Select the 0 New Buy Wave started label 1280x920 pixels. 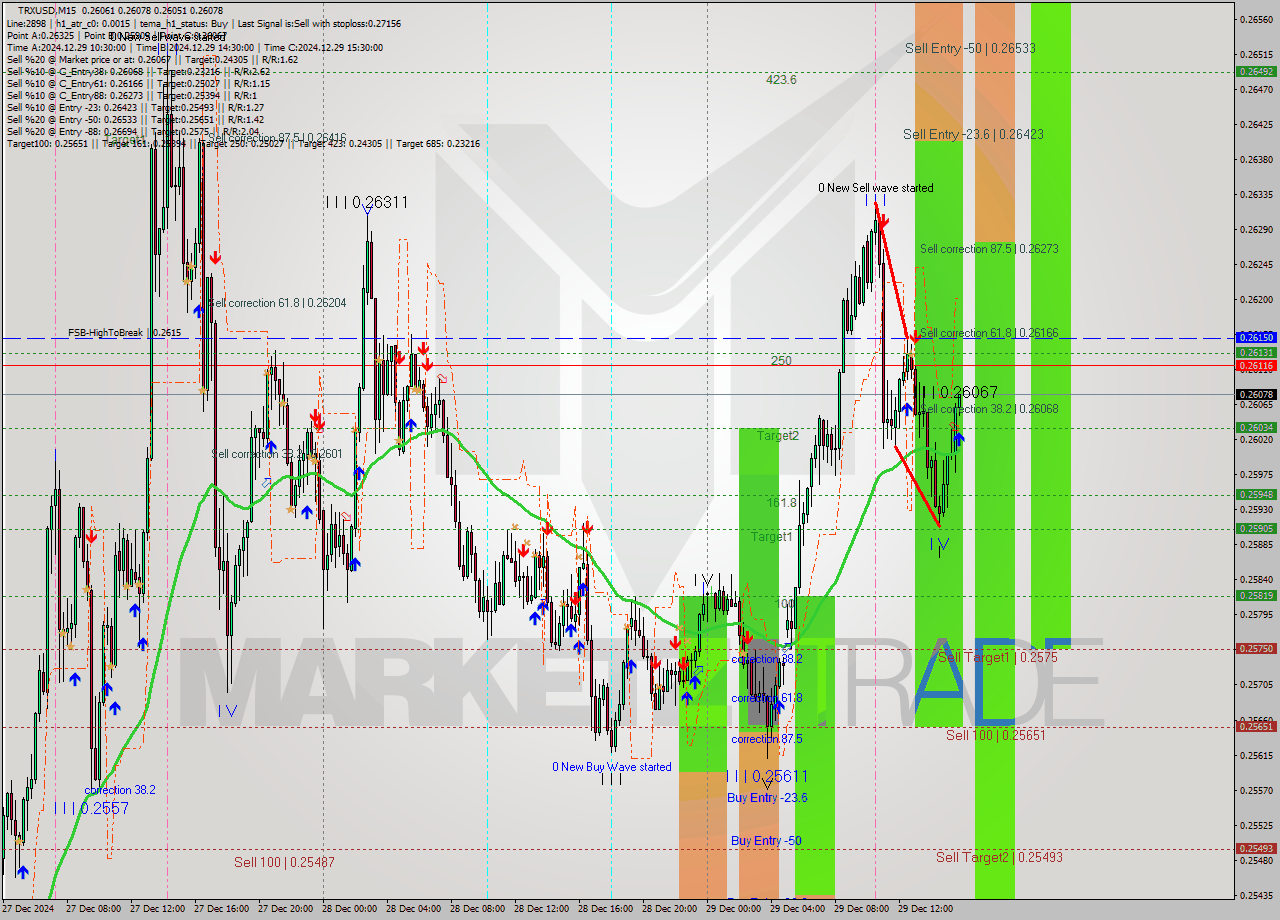[x=612, y=767]
